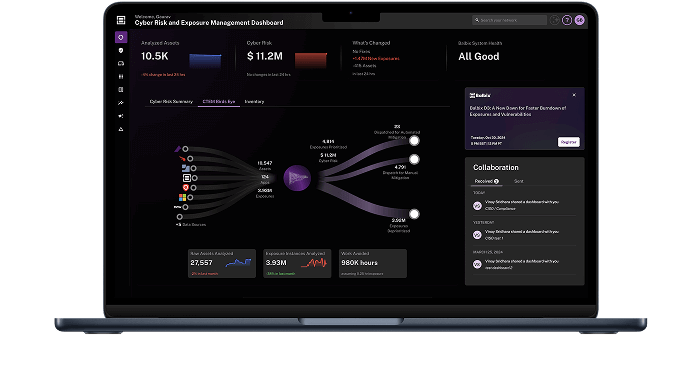
Task: Click the Data Sources label
Action: [x=192, y=225]
